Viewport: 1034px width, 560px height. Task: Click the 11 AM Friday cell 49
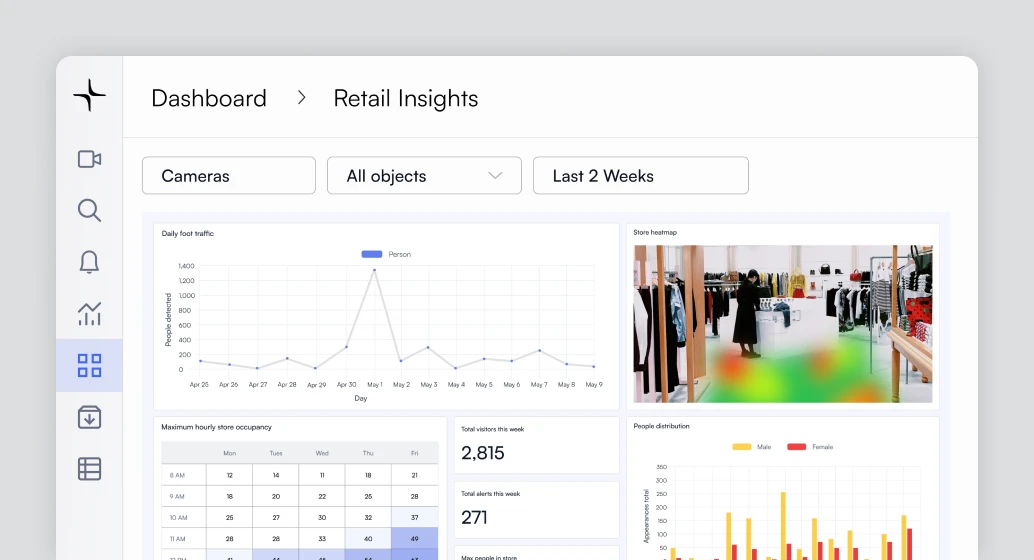coord(415,539)
